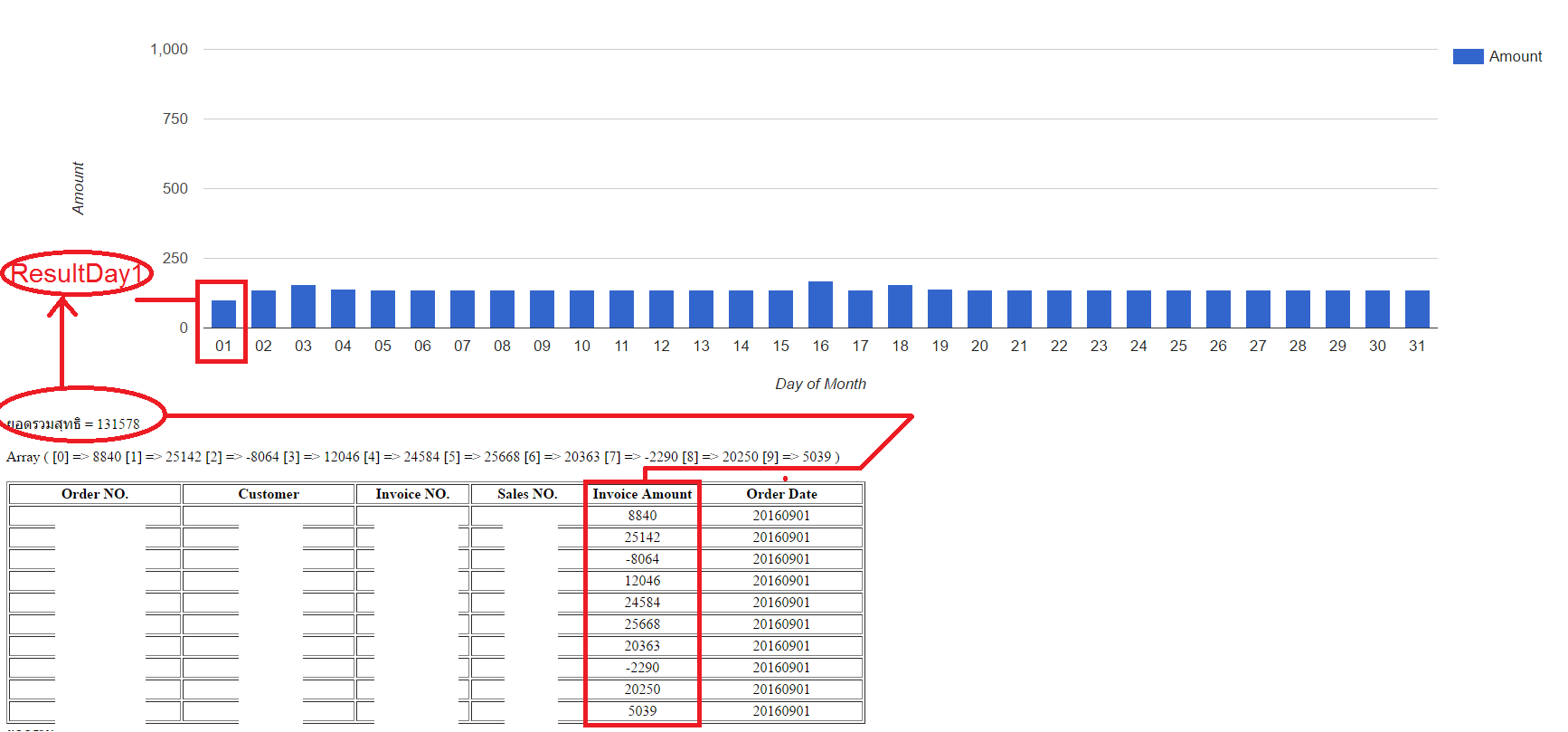
Task: Click the bar for day 01
Action: coord(223,314)
